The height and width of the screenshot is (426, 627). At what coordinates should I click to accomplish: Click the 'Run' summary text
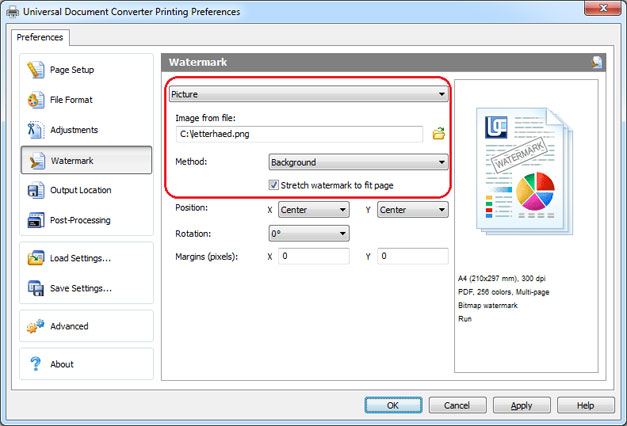pyautogui.click(x=465, y=319)
